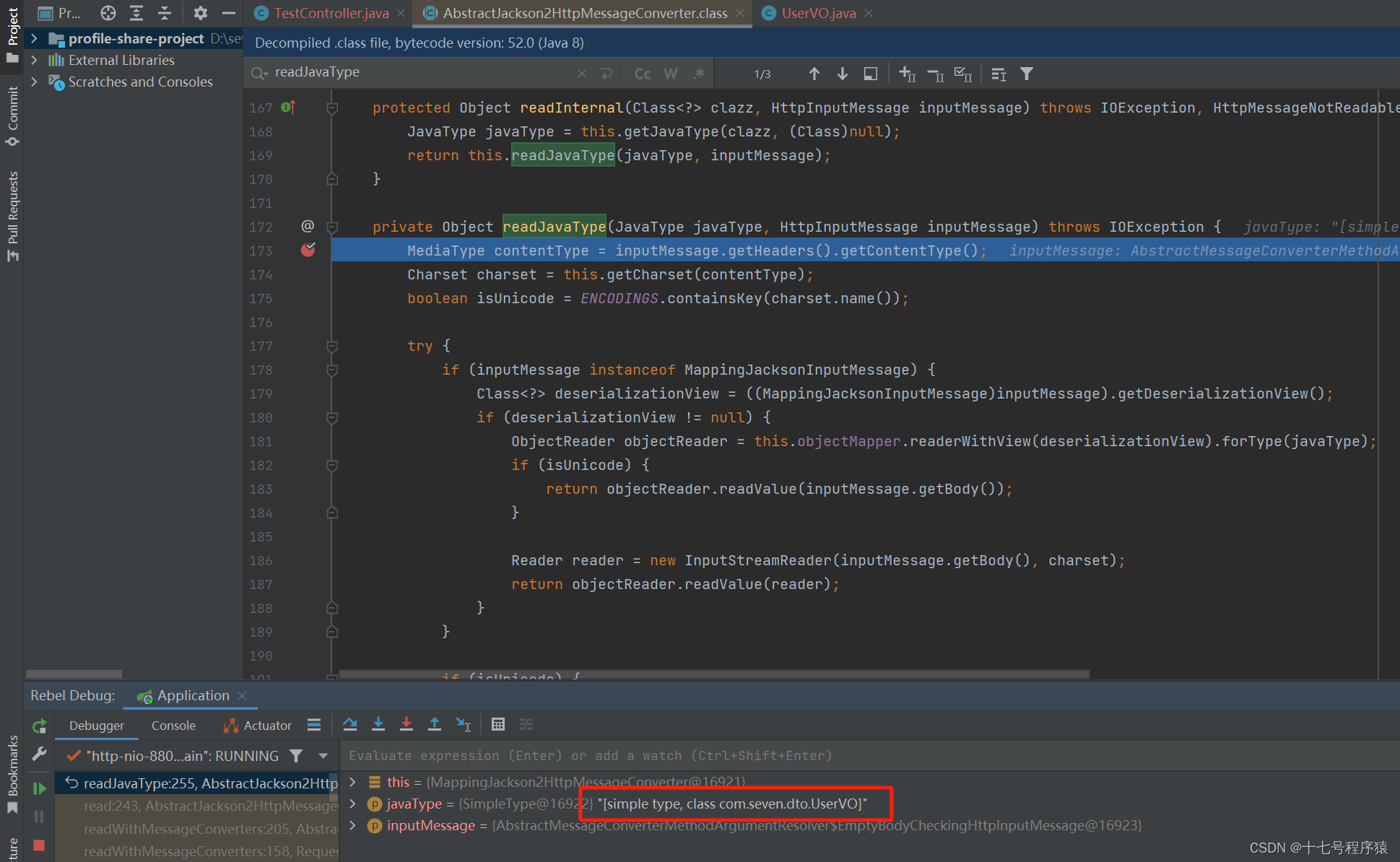
Task: Unselect occurrence icon in find bar
Action: pos(935,74)
